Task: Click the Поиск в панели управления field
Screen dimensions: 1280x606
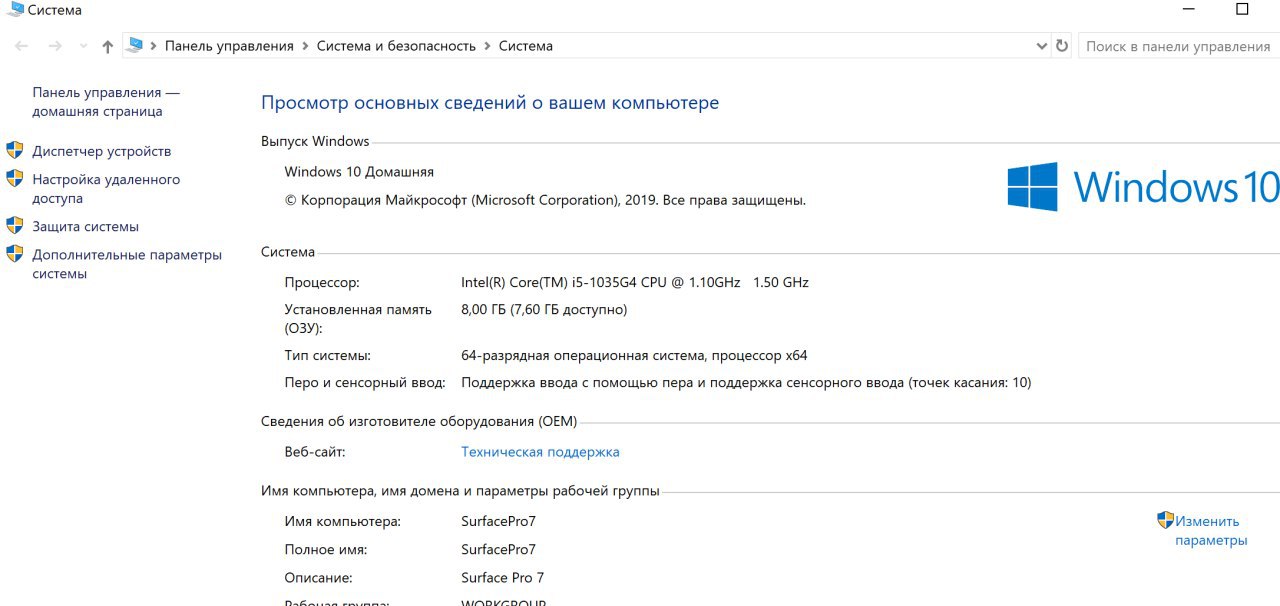Action: coord(1177,46)
